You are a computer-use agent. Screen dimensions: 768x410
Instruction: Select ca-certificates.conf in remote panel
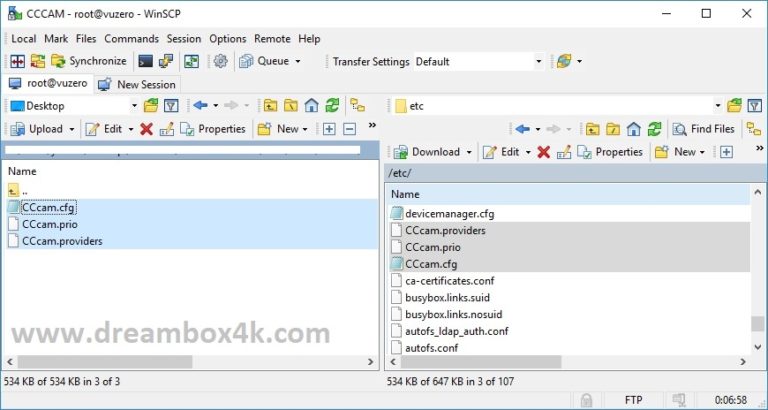click(450, 281)
